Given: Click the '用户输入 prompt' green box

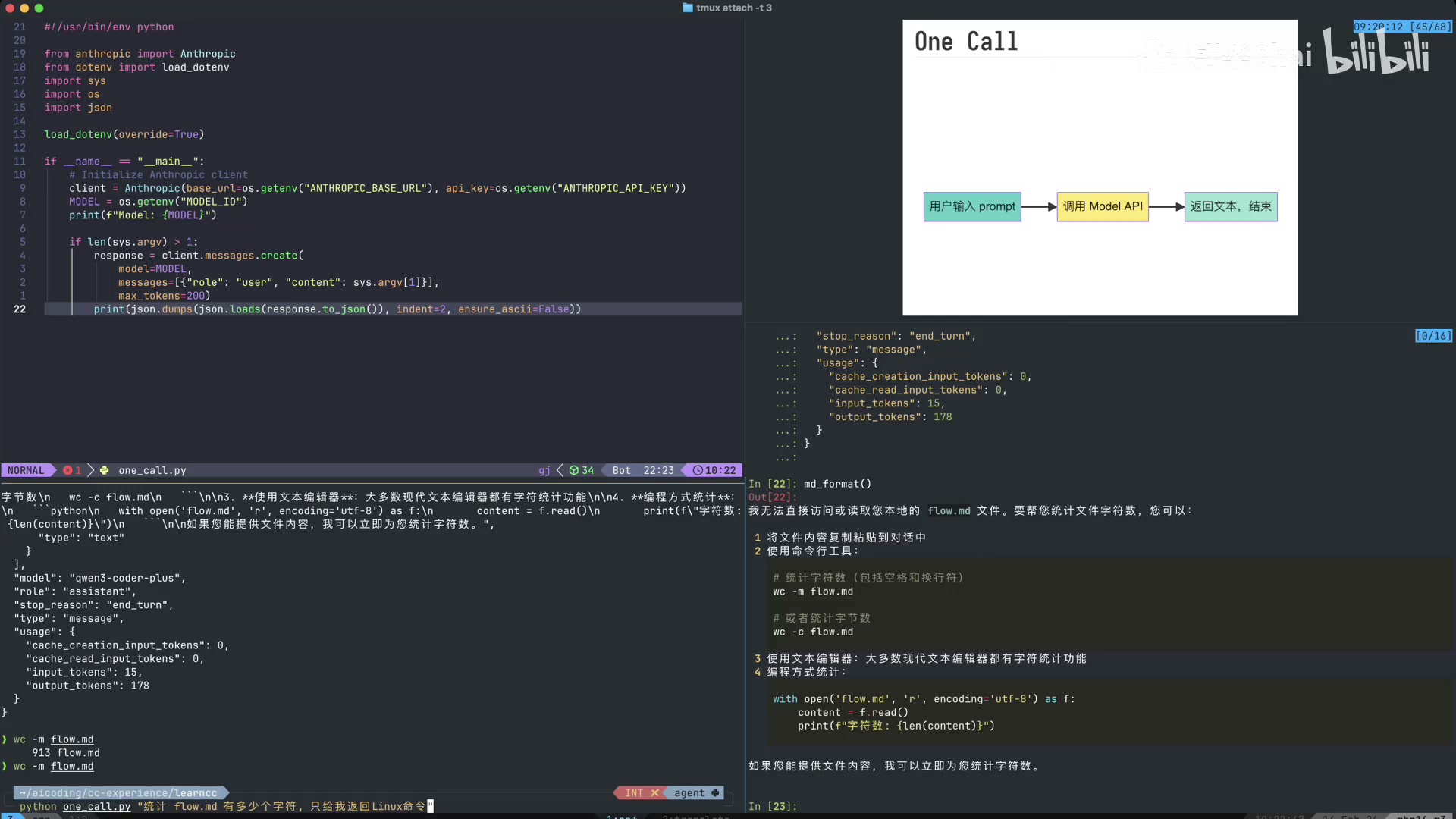Looking at the screenshot, I should pos(971,206).
